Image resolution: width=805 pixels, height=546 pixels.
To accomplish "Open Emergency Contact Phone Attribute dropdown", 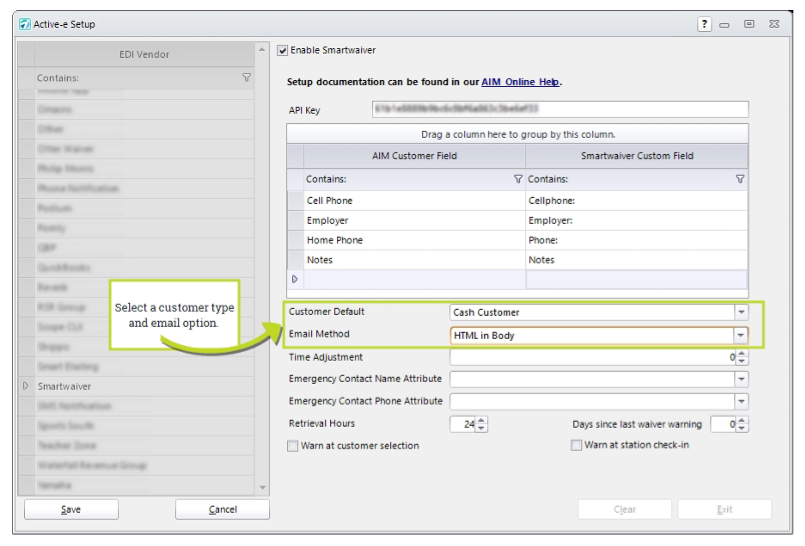I will coord(741,401).
